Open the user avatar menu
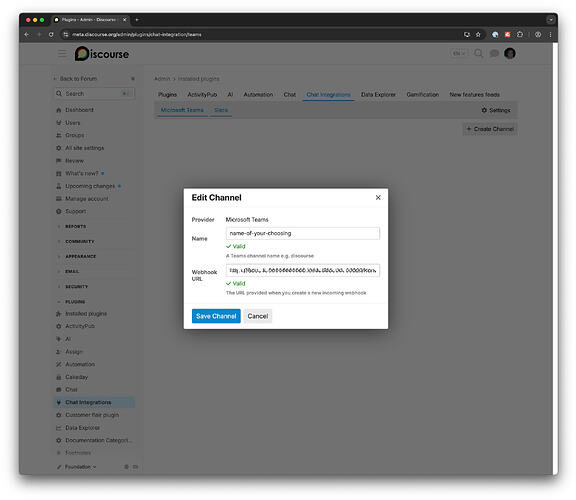Viewport: 576px width, 500px height. tap(510, 54)
